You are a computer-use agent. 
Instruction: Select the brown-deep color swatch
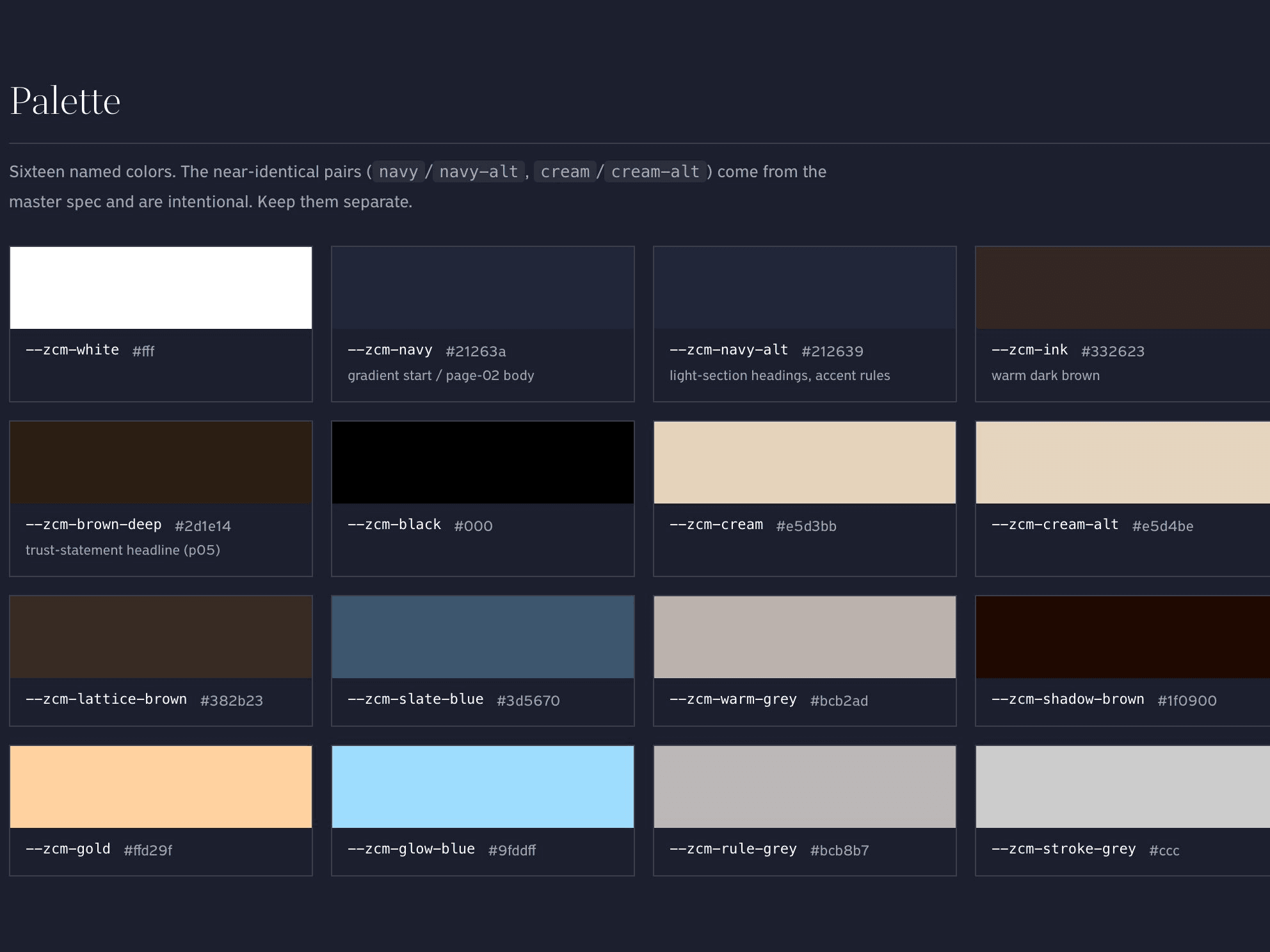pyautogui.click(x=161, y=463)
